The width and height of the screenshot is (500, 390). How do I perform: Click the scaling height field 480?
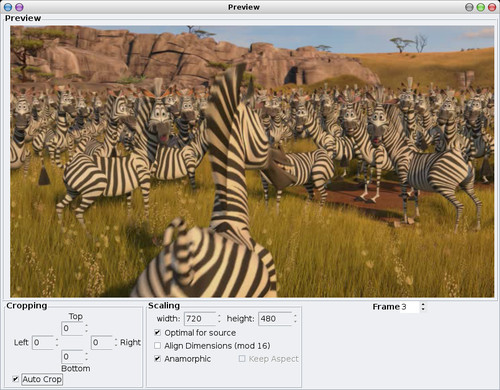coord(275,319)
